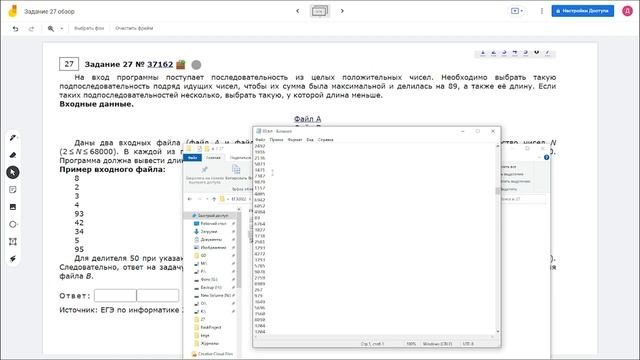Choose the Select arrow tool
This screenshot has width=640, height=360.
[13, 172]
